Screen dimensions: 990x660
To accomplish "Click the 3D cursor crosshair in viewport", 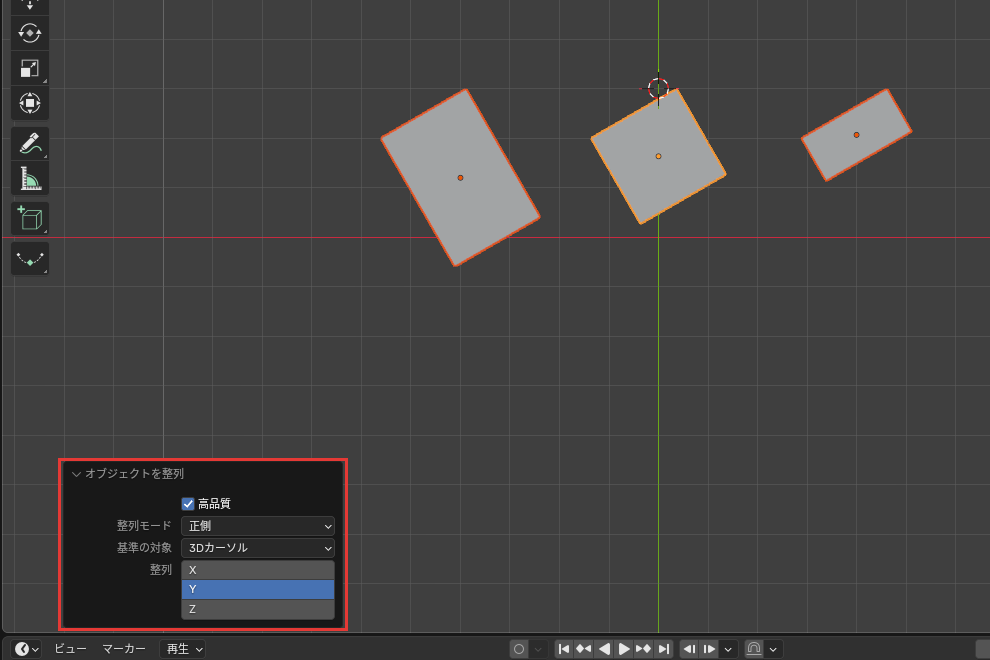I will (x=658, y=88).
